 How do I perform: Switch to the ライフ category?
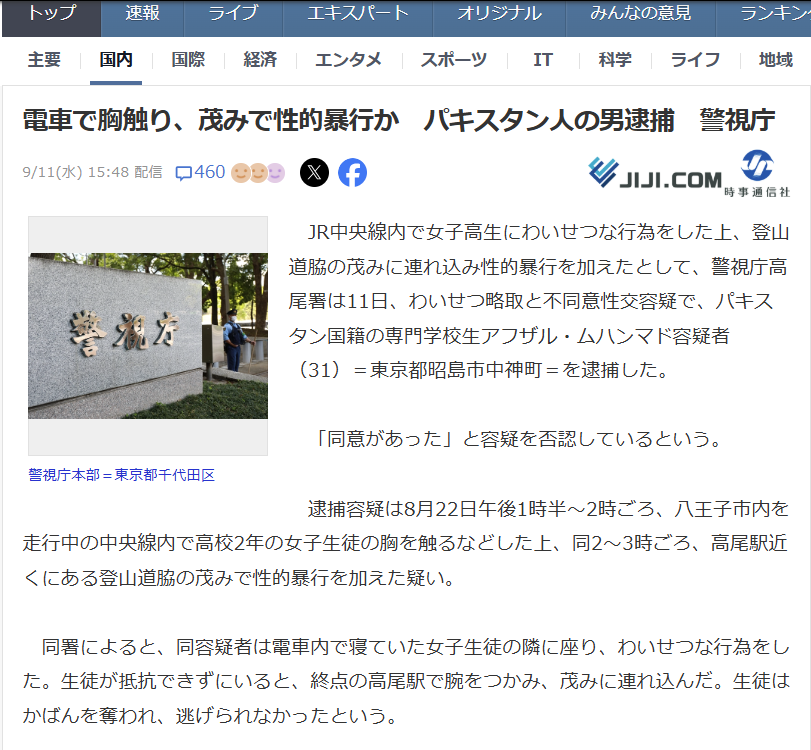point(695,60)
